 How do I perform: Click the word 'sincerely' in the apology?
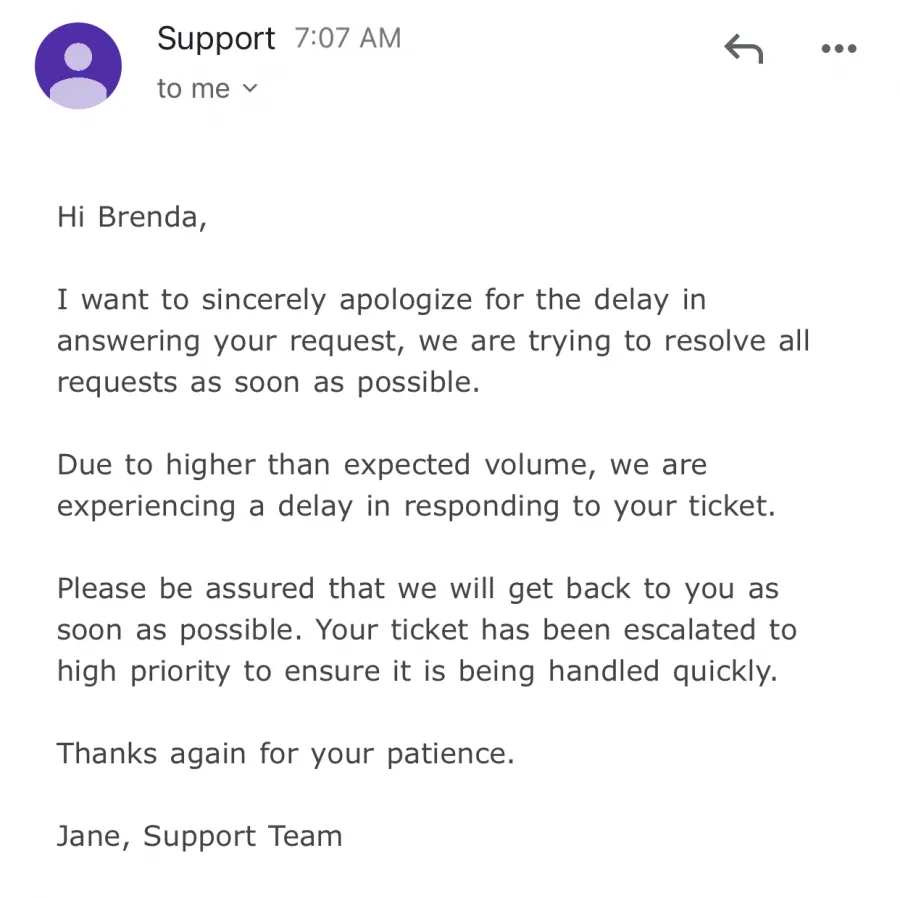(x=263, y=300)
